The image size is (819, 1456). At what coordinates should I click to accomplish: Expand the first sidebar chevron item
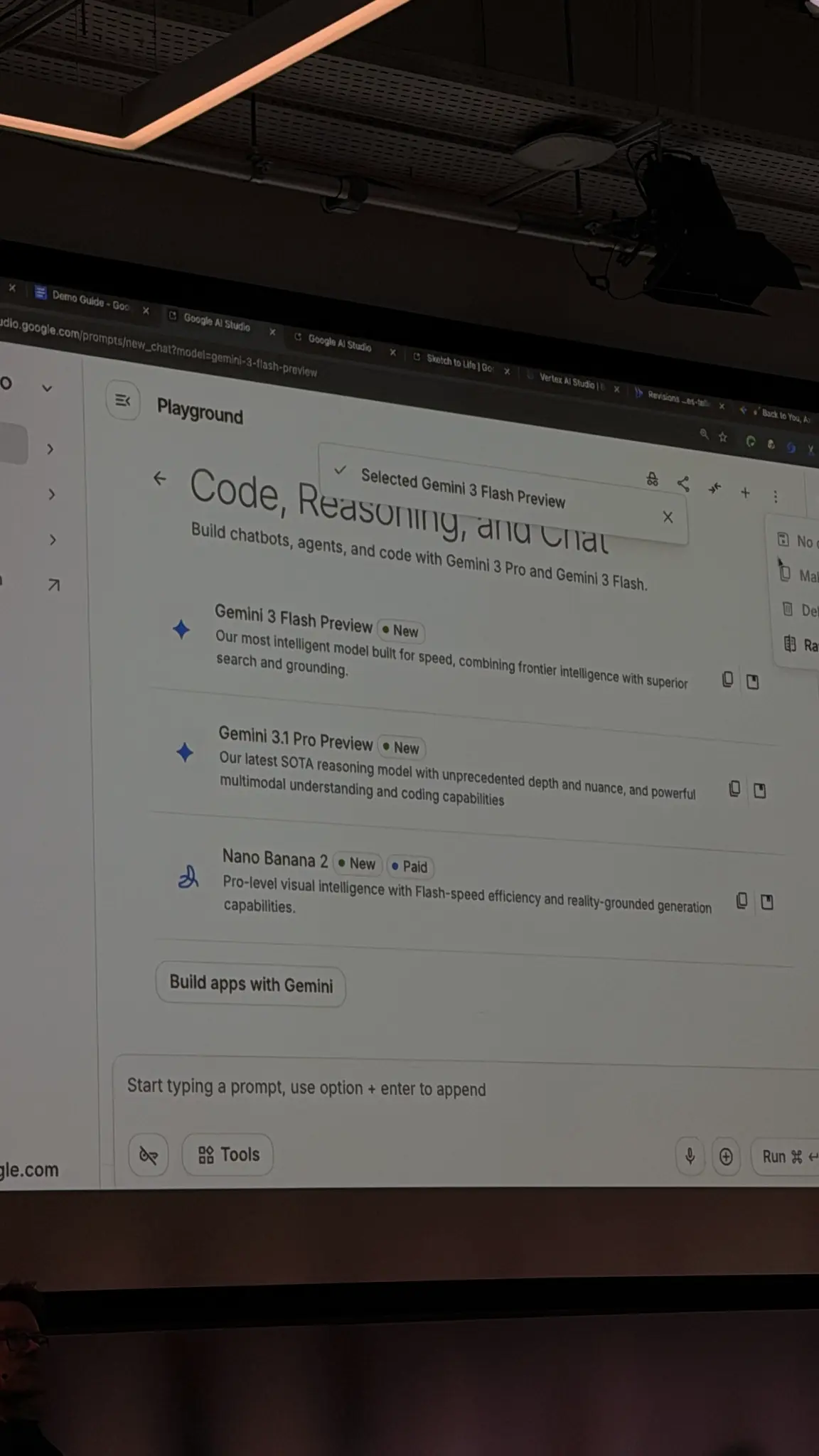pyautogui.click(x=50, y=449)
